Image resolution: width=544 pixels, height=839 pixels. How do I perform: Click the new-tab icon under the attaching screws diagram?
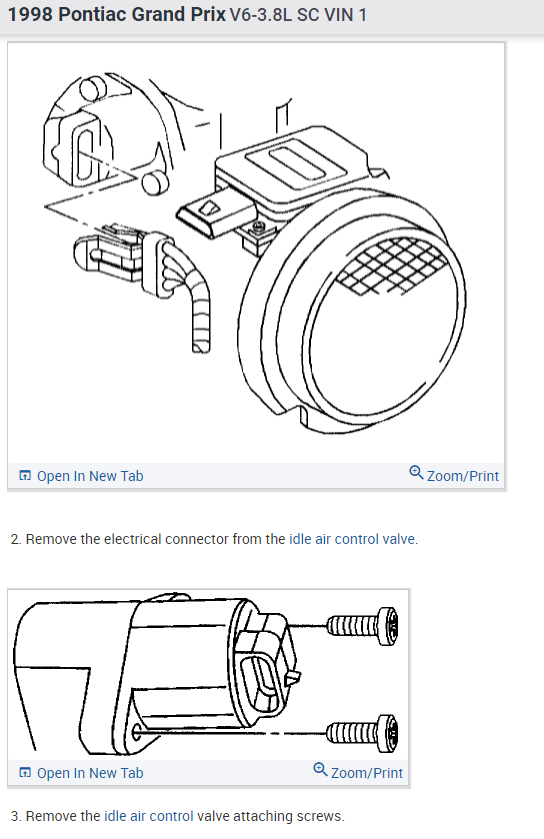pyautogui.click(x=25, y=773)
